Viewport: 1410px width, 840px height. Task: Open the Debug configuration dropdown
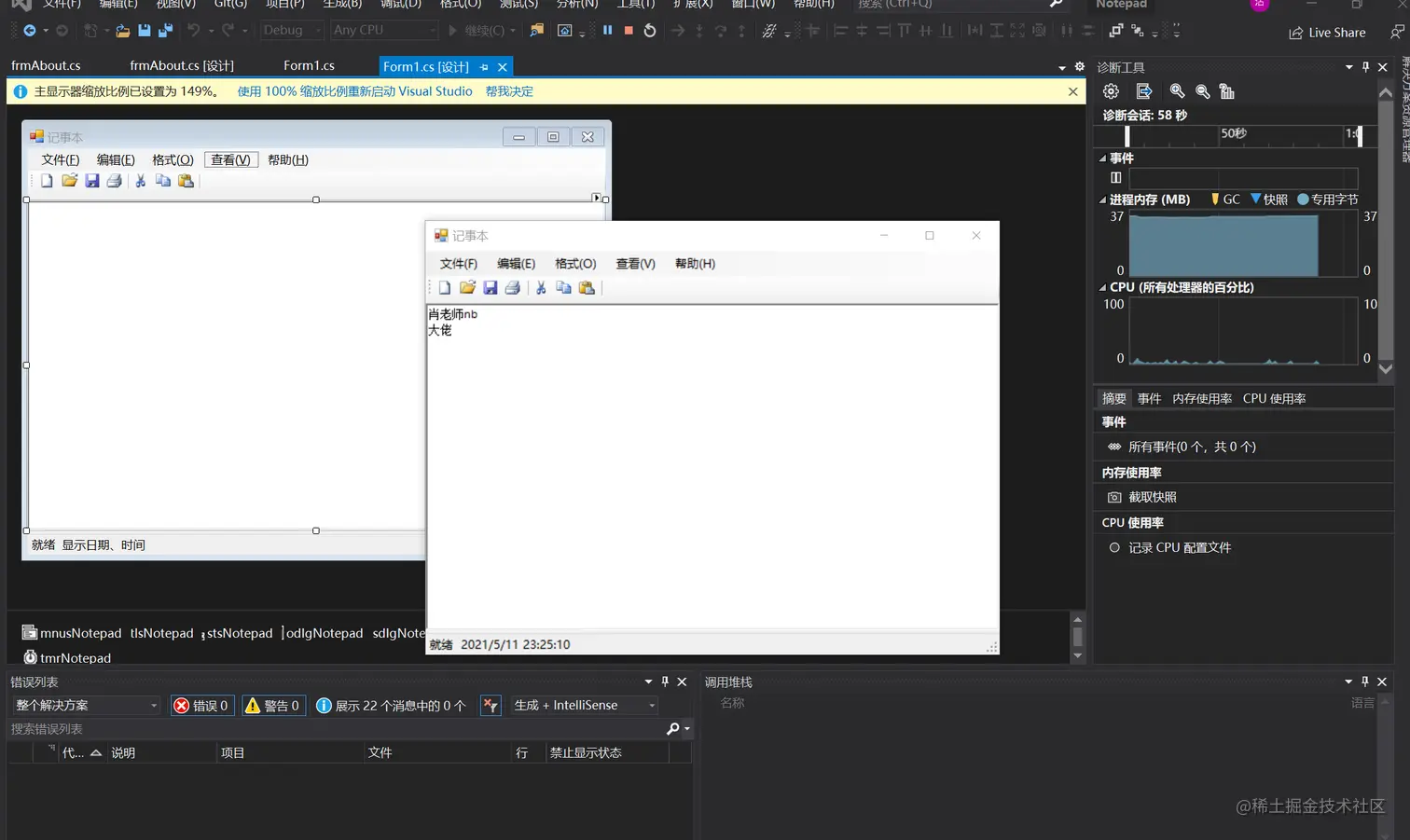coord(292,31)
